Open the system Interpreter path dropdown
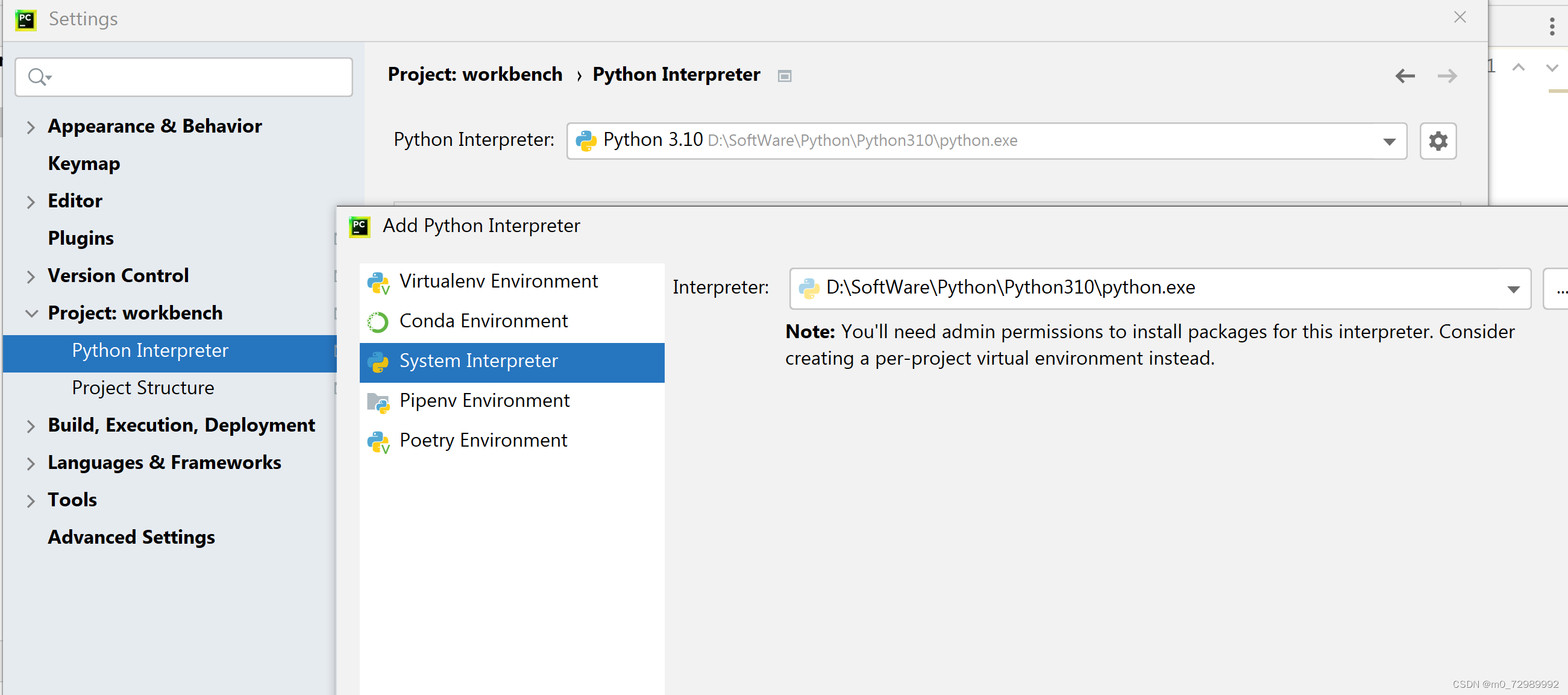1568x695 pixels. point(1513,289)
